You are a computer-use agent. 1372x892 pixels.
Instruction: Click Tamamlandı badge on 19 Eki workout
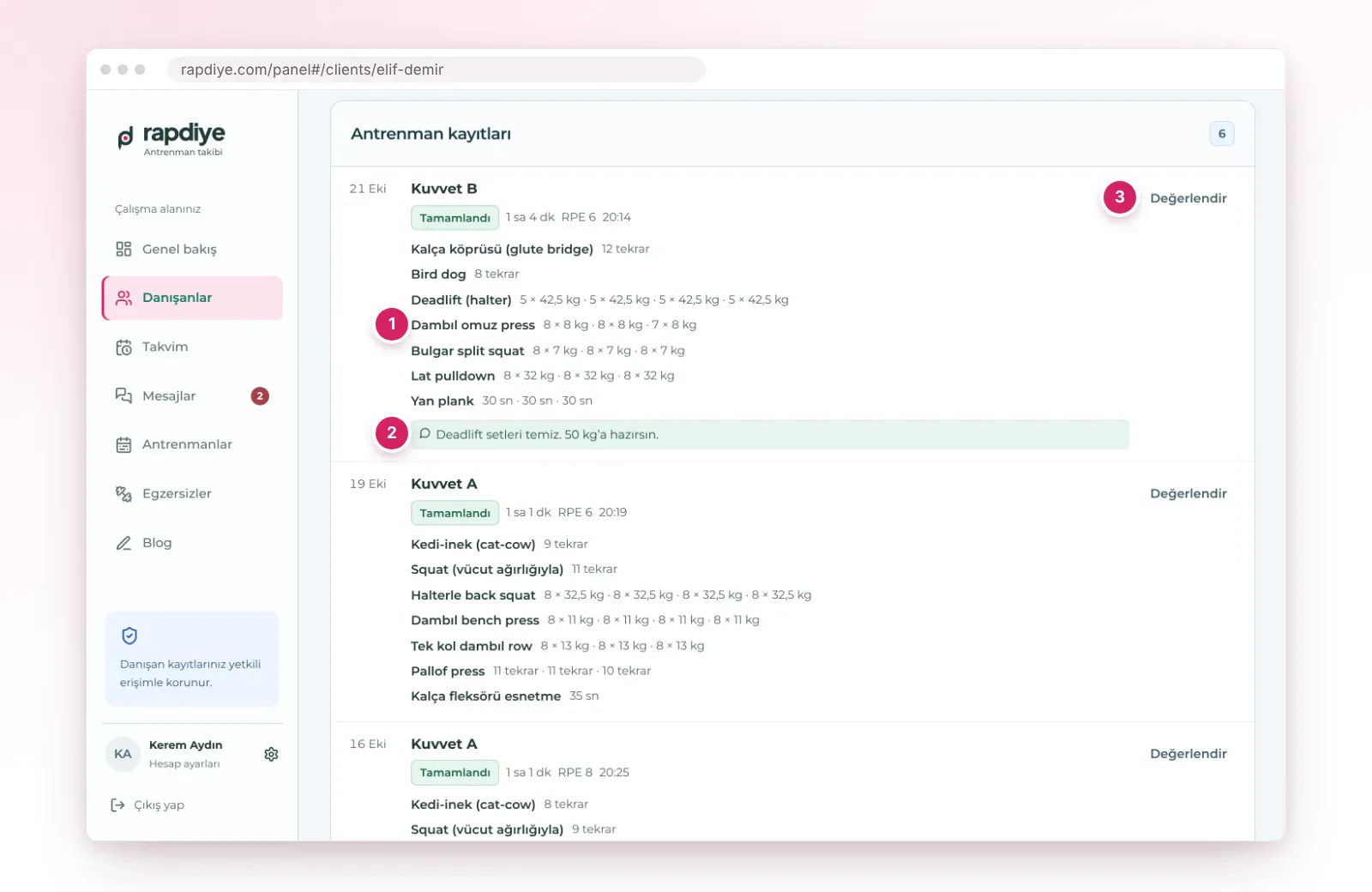454,513
